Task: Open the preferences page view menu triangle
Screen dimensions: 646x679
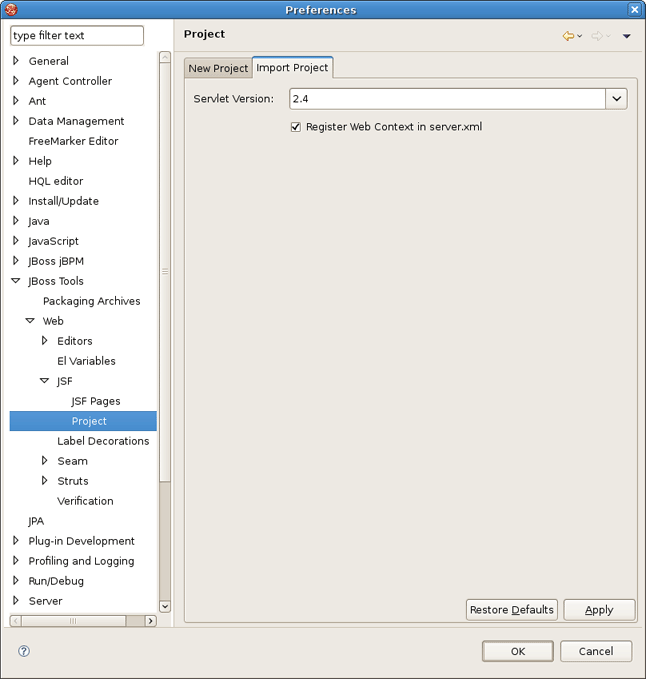Action: click(627, 36)
